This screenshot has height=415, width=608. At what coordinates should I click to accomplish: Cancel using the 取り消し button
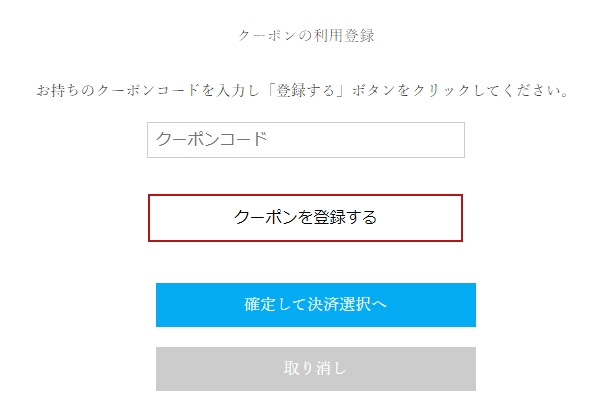pyautogui.click(x=315, y=368)
